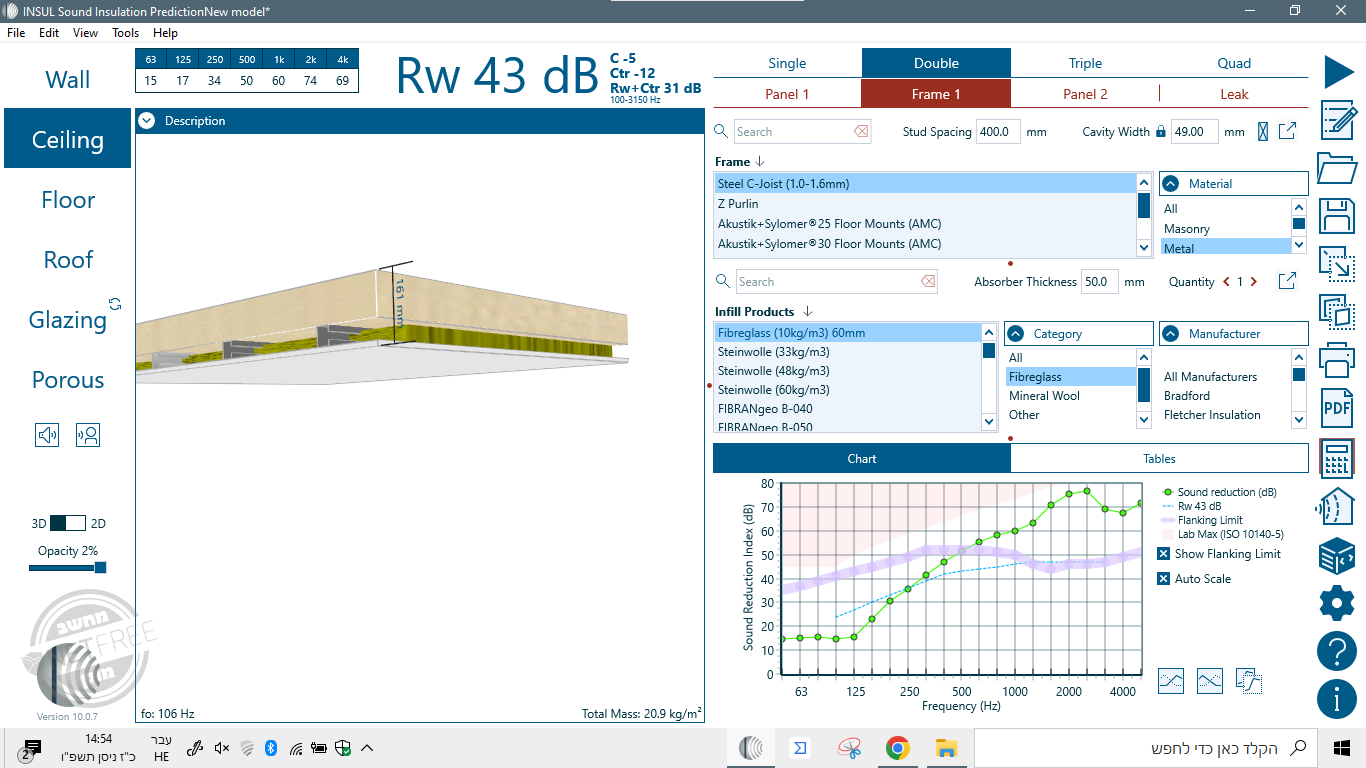Viewport: 1366px width, 768px height.
Task: Click the Stud Spacing input field
Action: (997, 132)
